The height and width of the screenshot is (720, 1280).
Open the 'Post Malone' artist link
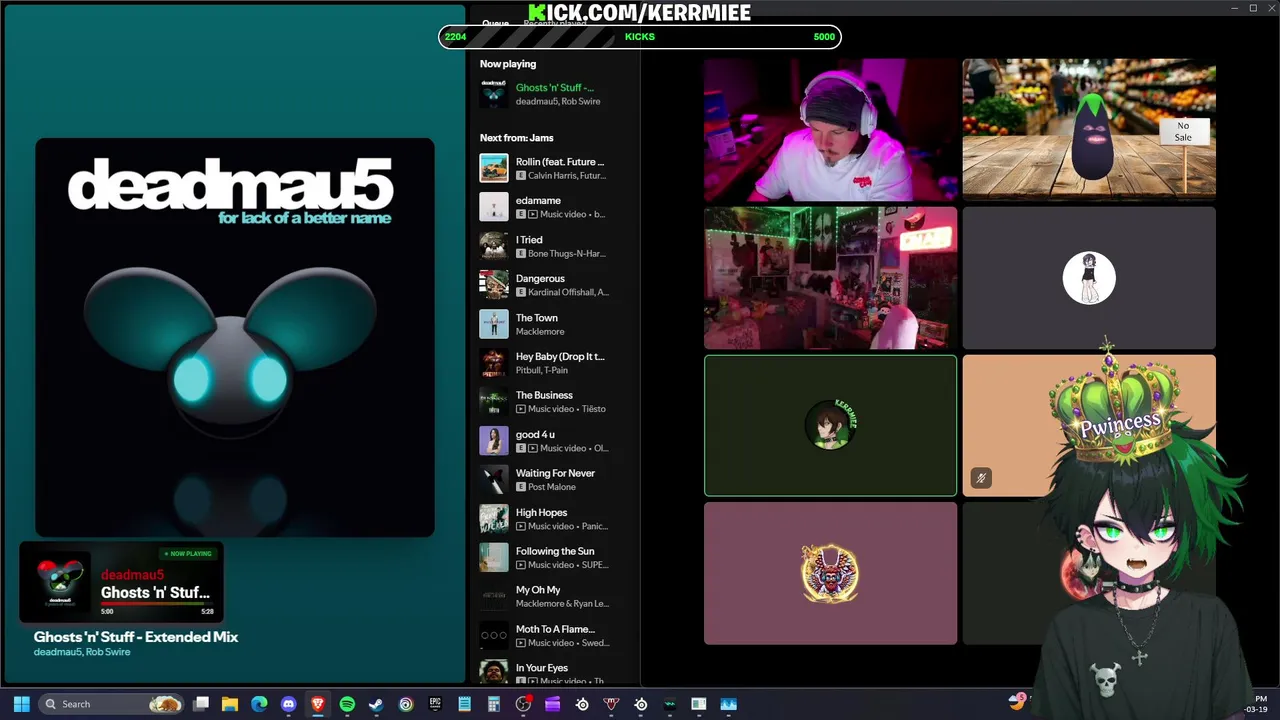click(552, 487)
